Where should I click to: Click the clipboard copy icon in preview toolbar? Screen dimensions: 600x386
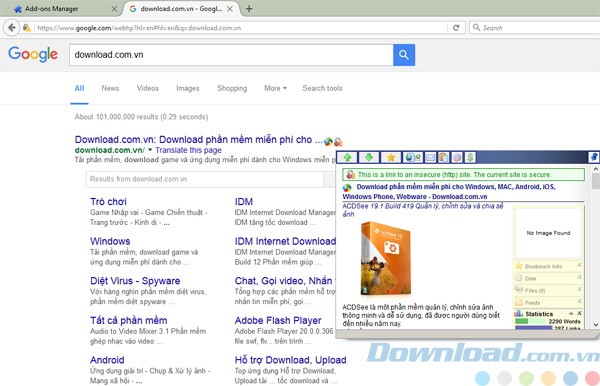pyautogui.click(x=443, y=157)
